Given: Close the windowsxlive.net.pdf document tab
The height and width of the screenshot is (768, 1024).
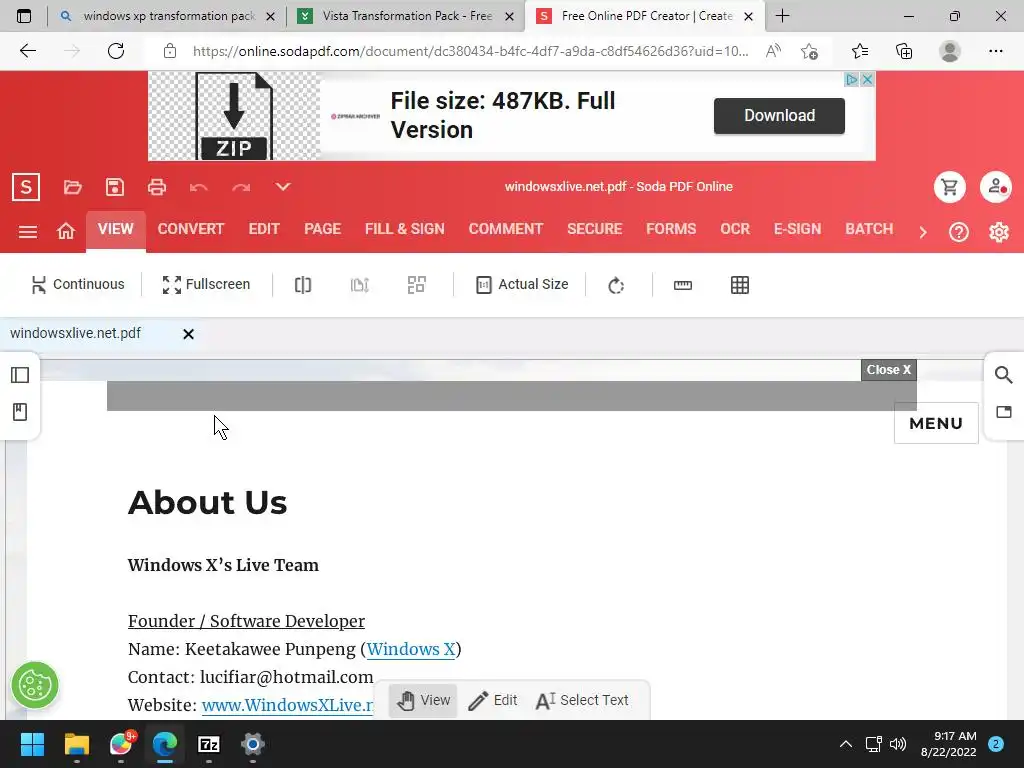Looking at the screenshot, I should tap(188, 334).
